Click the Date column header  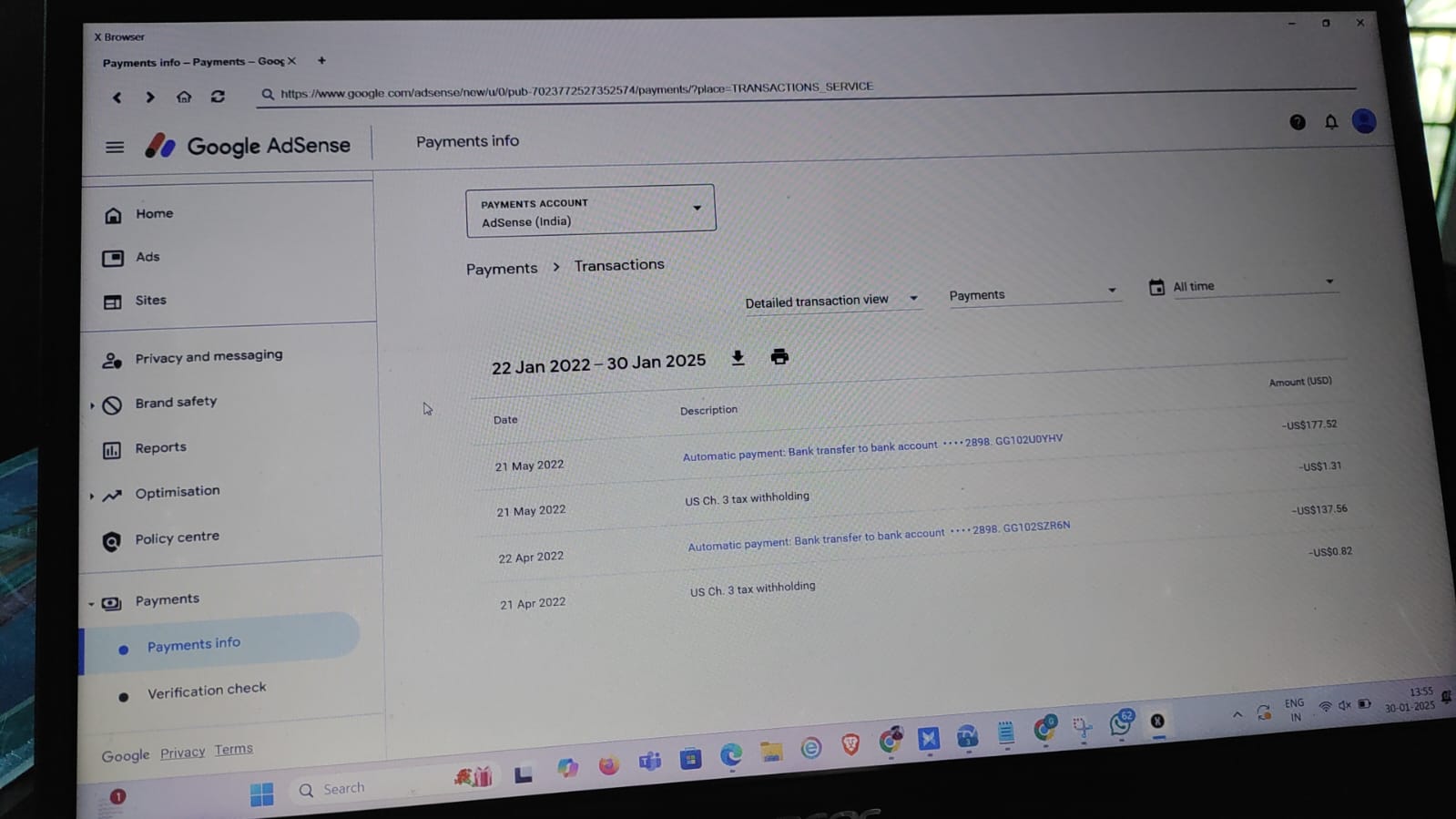pos(505,420)
